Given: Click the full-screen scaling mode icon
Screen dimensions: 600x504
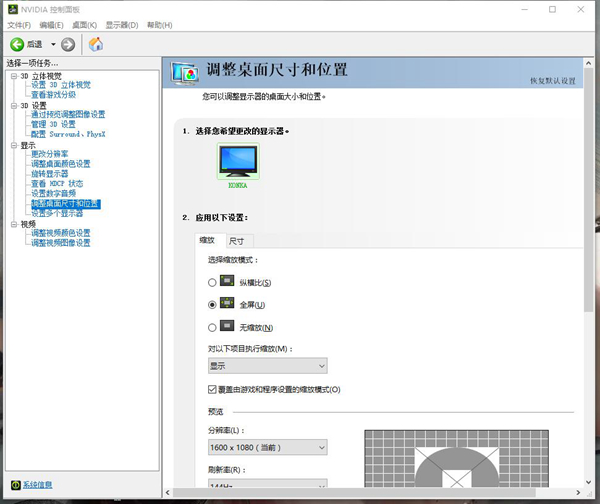Looking at the screenshot, I should pyautogui.click(x=227, y=303).
